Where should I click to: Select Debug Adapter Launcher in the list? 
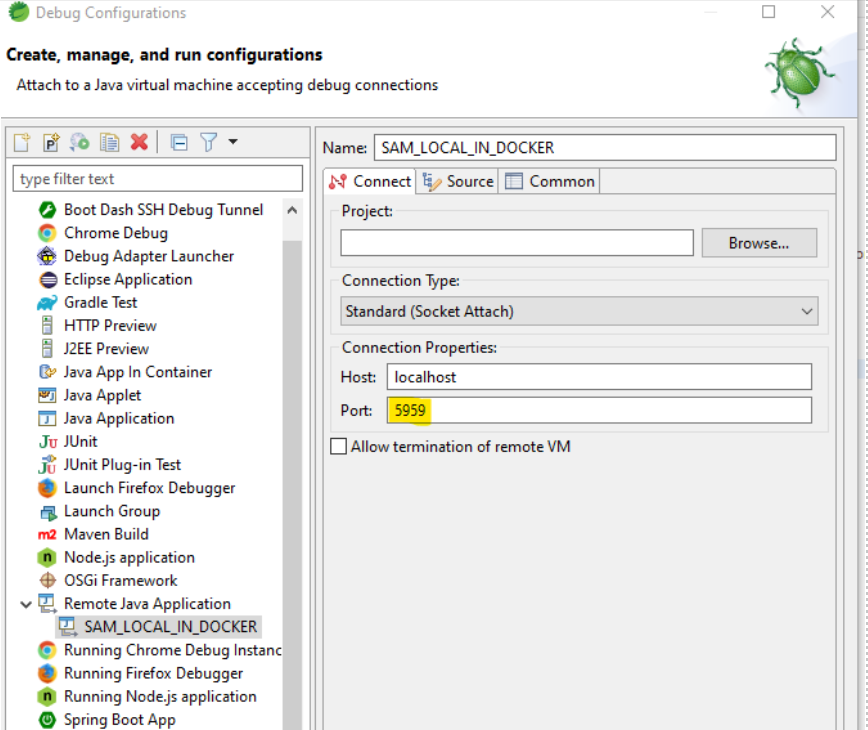click(x=149, y=256)
